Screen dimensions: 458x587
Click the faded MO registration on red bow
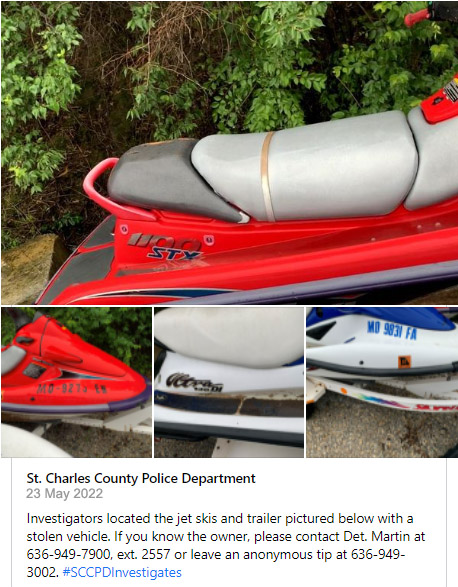point(72,388)
